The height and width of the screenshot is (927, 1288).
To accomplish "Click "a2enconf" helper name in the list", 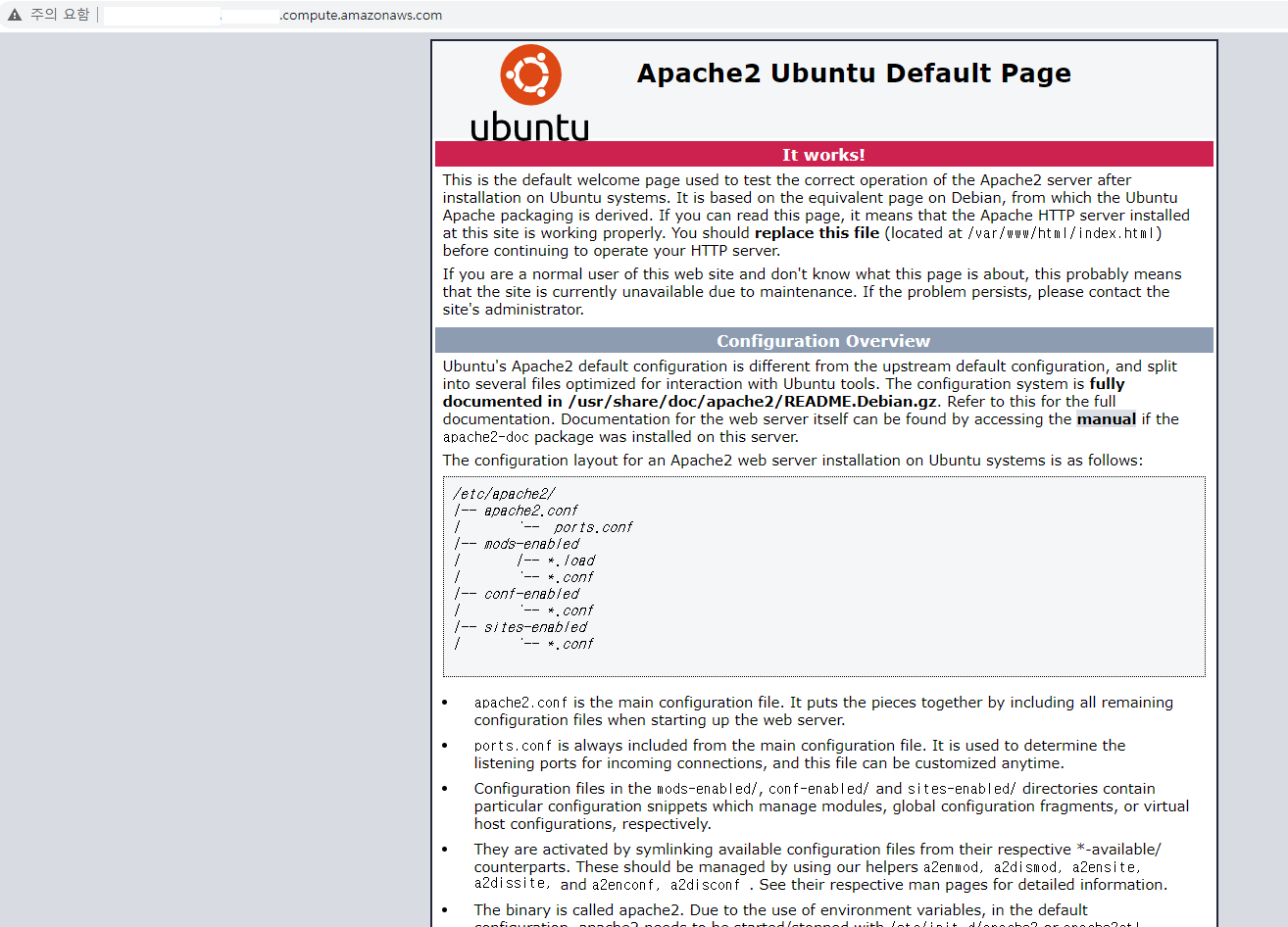I will pyautogui.click(x=623, y=885).
